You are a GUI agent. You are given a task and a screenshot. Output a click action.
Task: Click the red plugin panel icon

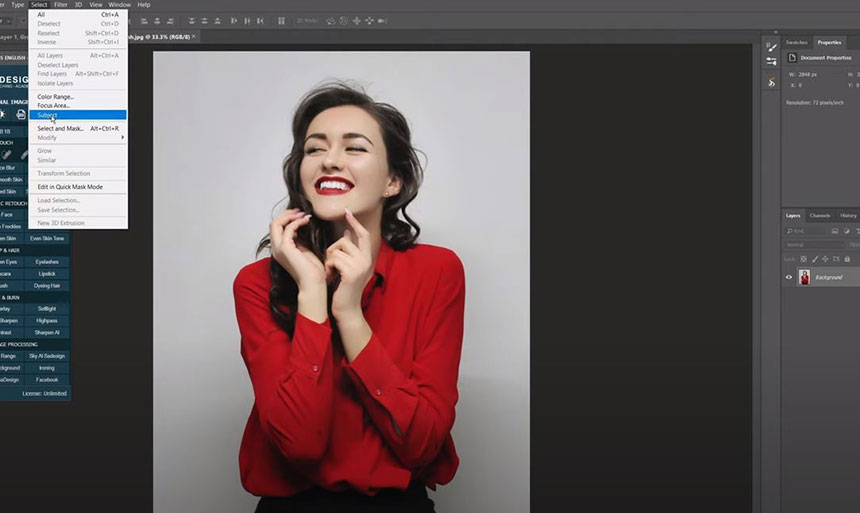click(771, 82)
